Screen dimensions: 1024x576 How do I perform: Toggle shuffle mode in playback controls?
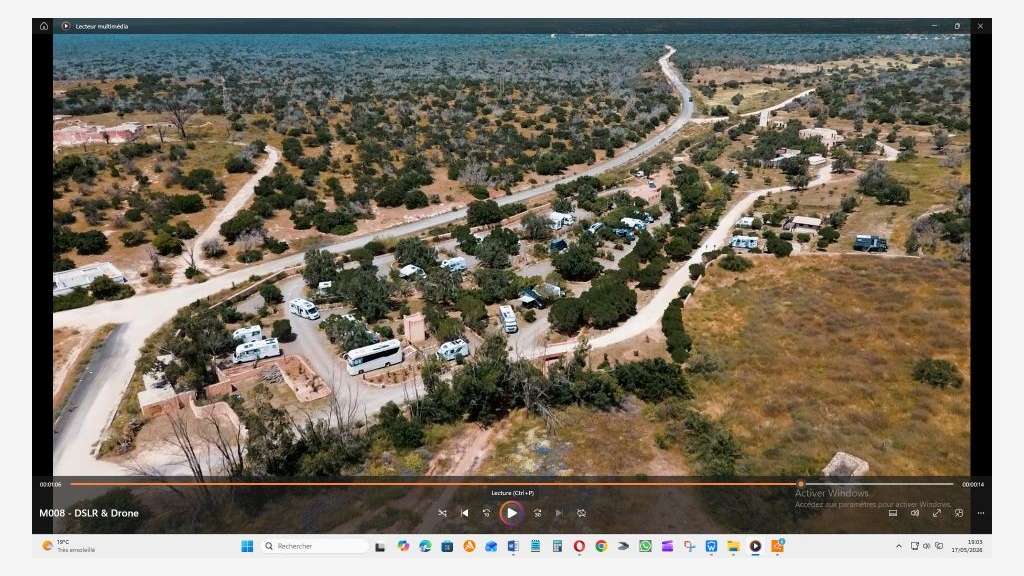(442, 513)
